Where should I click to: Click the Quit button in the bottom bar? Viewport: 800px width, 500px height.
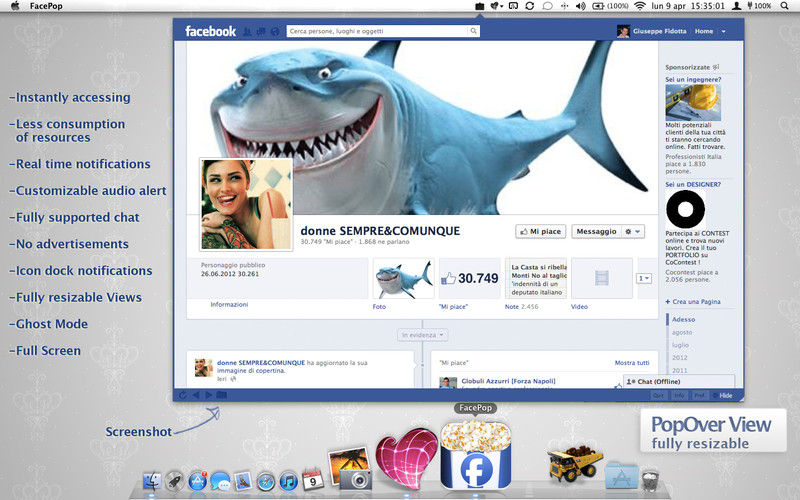click(x=659, y=395)
